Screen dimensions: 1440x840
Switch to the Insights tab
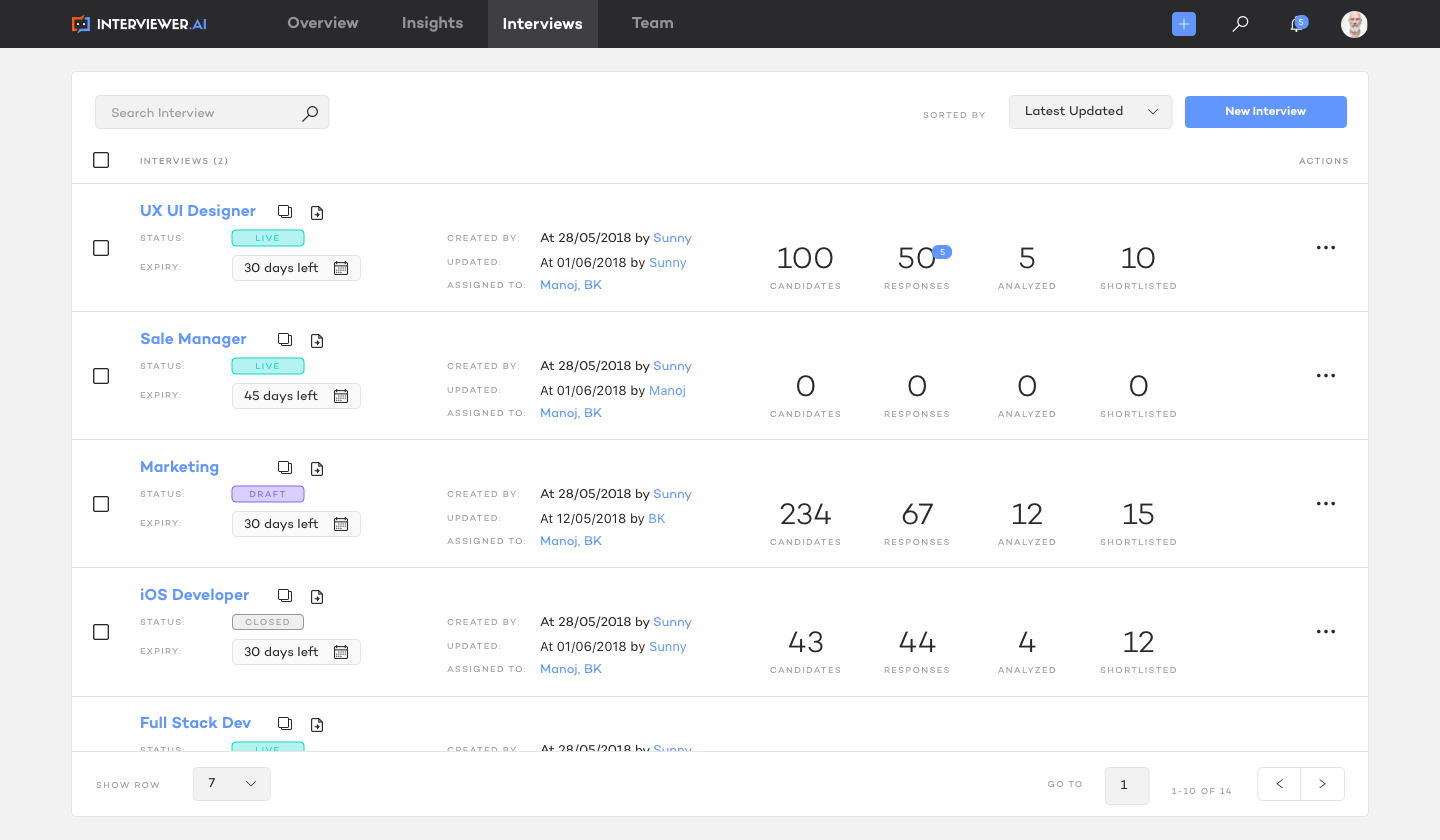432,23
